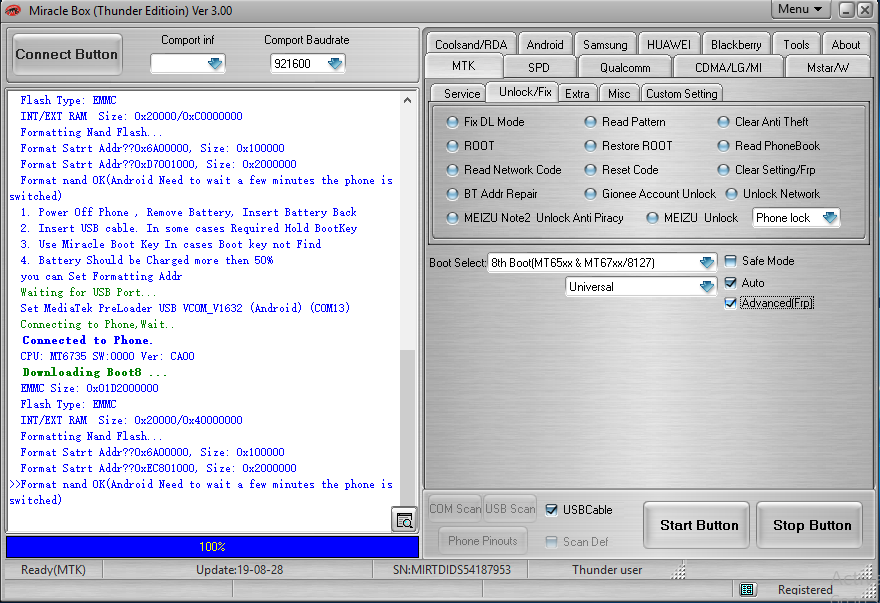Click the Stop Button
Screen dimensions: 880x603
[809, 526]
